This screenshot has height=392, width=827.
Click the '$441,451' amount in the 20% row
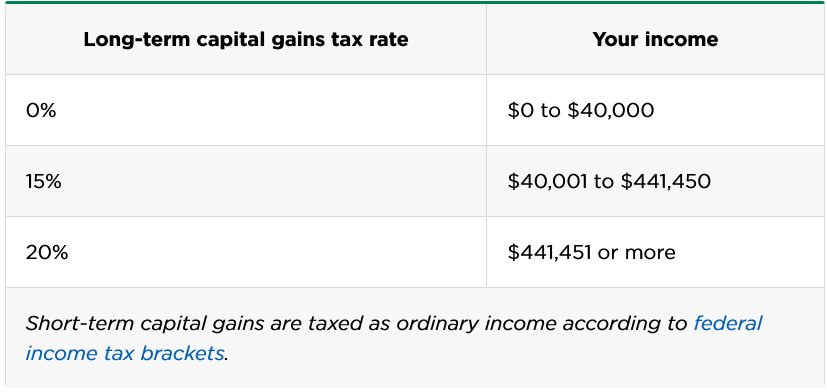(x=549, y=252)
